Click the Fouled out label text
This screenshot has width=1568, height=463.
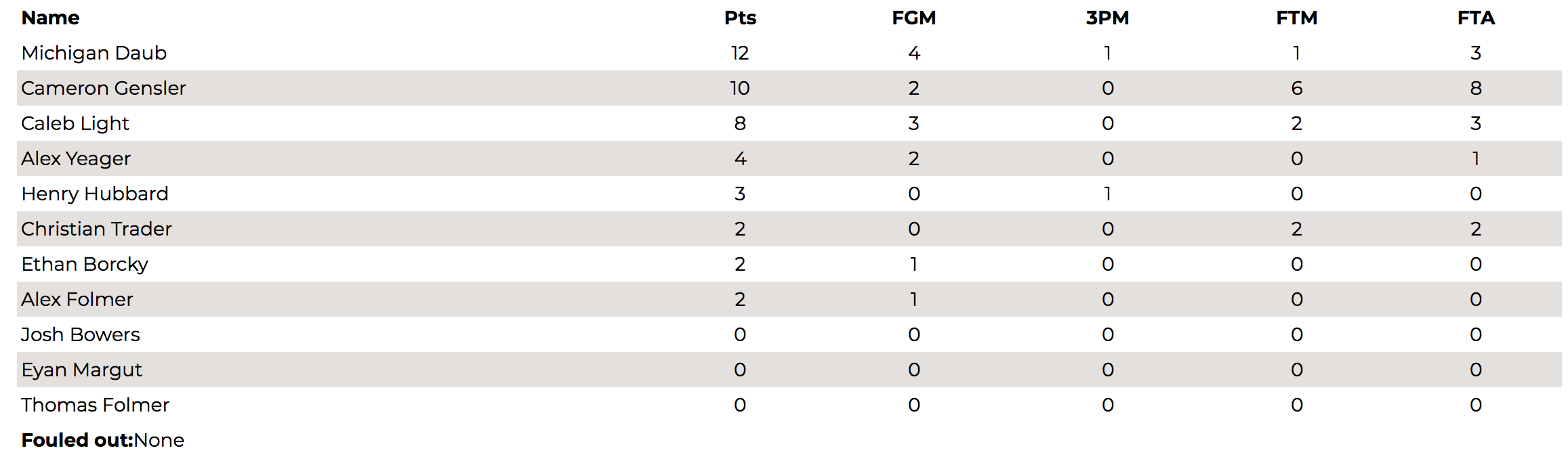pyautogui.click(x=78, y=440)
